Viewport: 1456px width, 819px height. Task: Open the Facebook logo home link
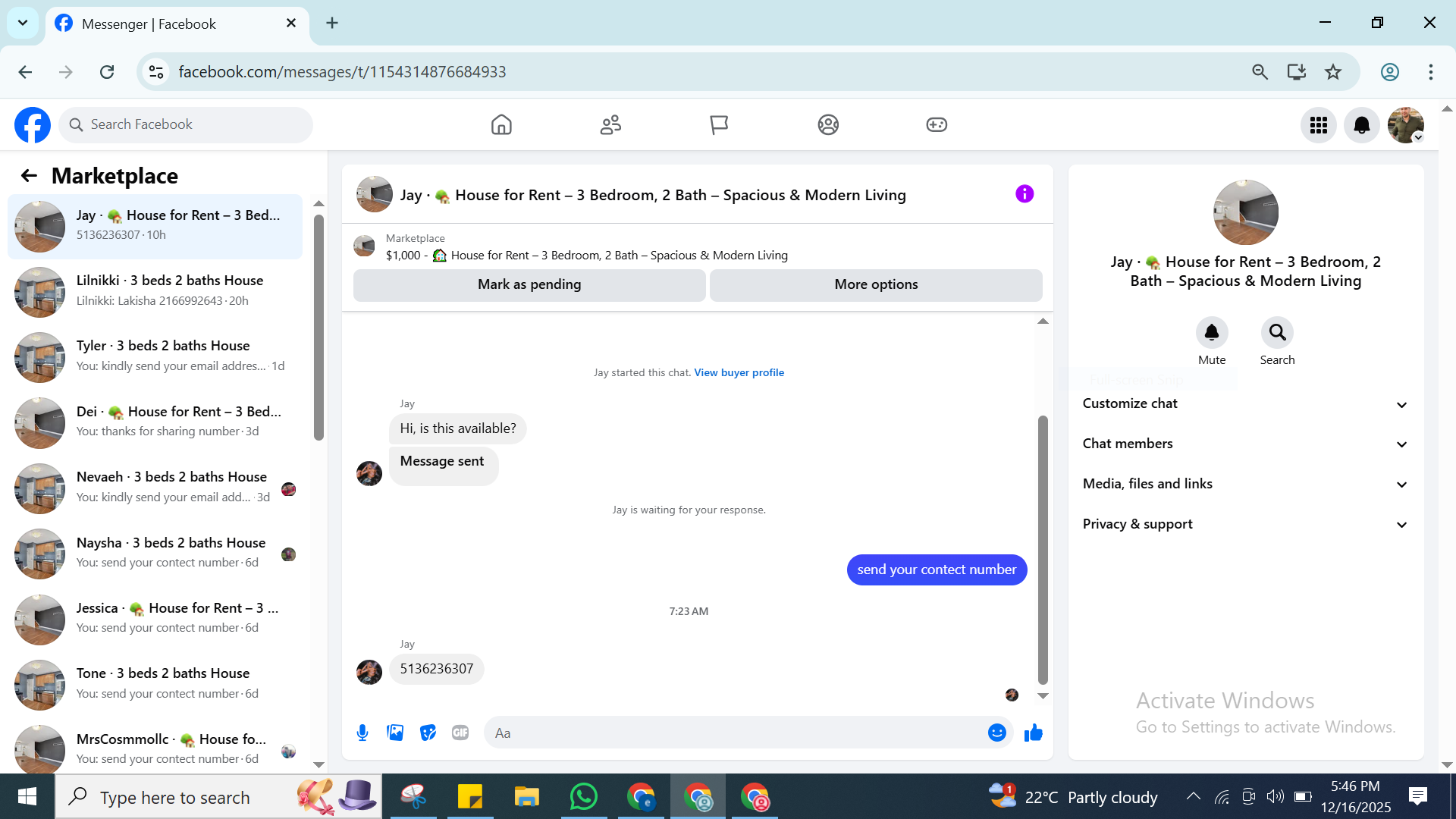pyautogui.click(x=33, y=124)
